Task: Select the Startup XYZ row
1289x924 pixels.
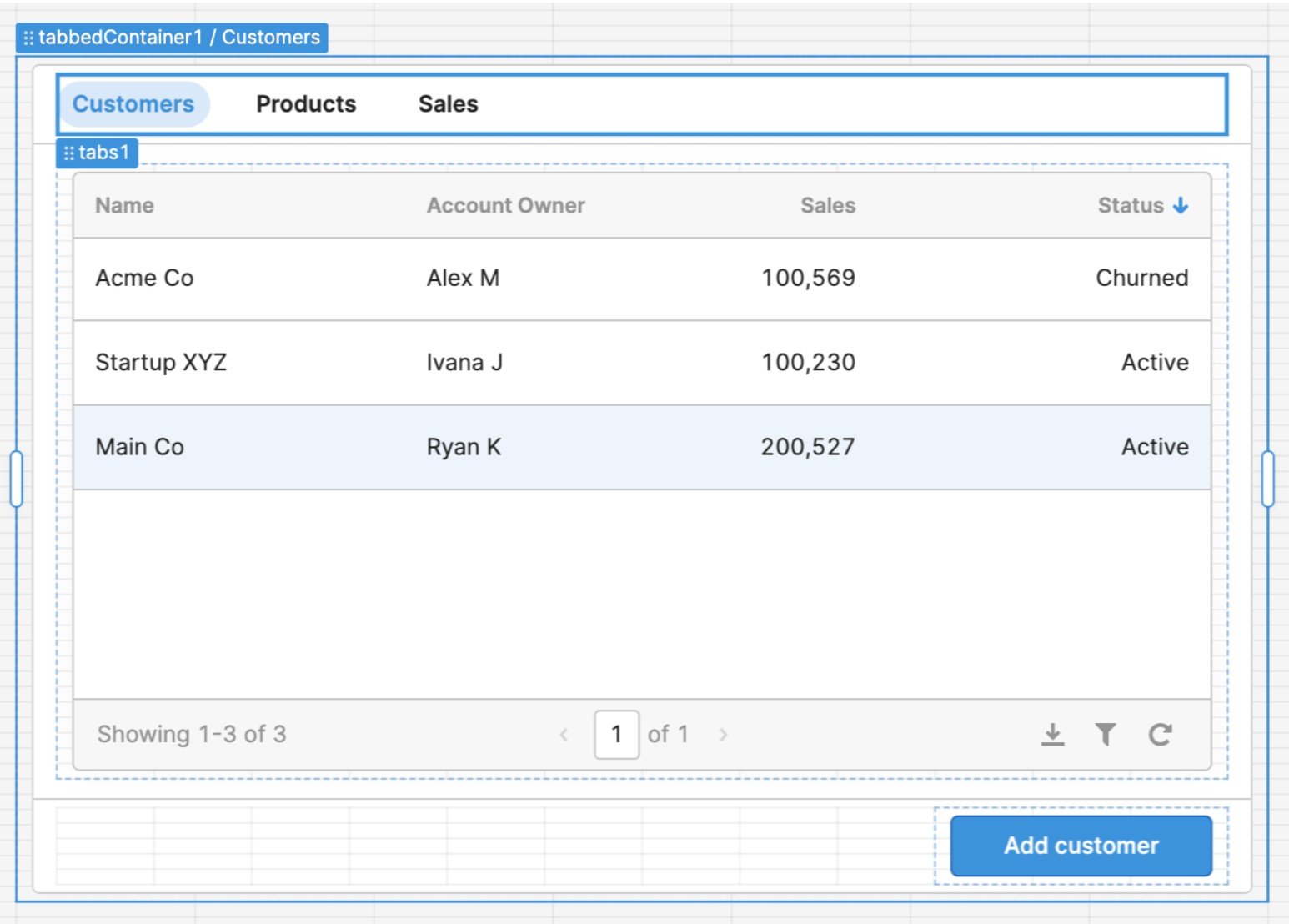Action: point(642,363)
